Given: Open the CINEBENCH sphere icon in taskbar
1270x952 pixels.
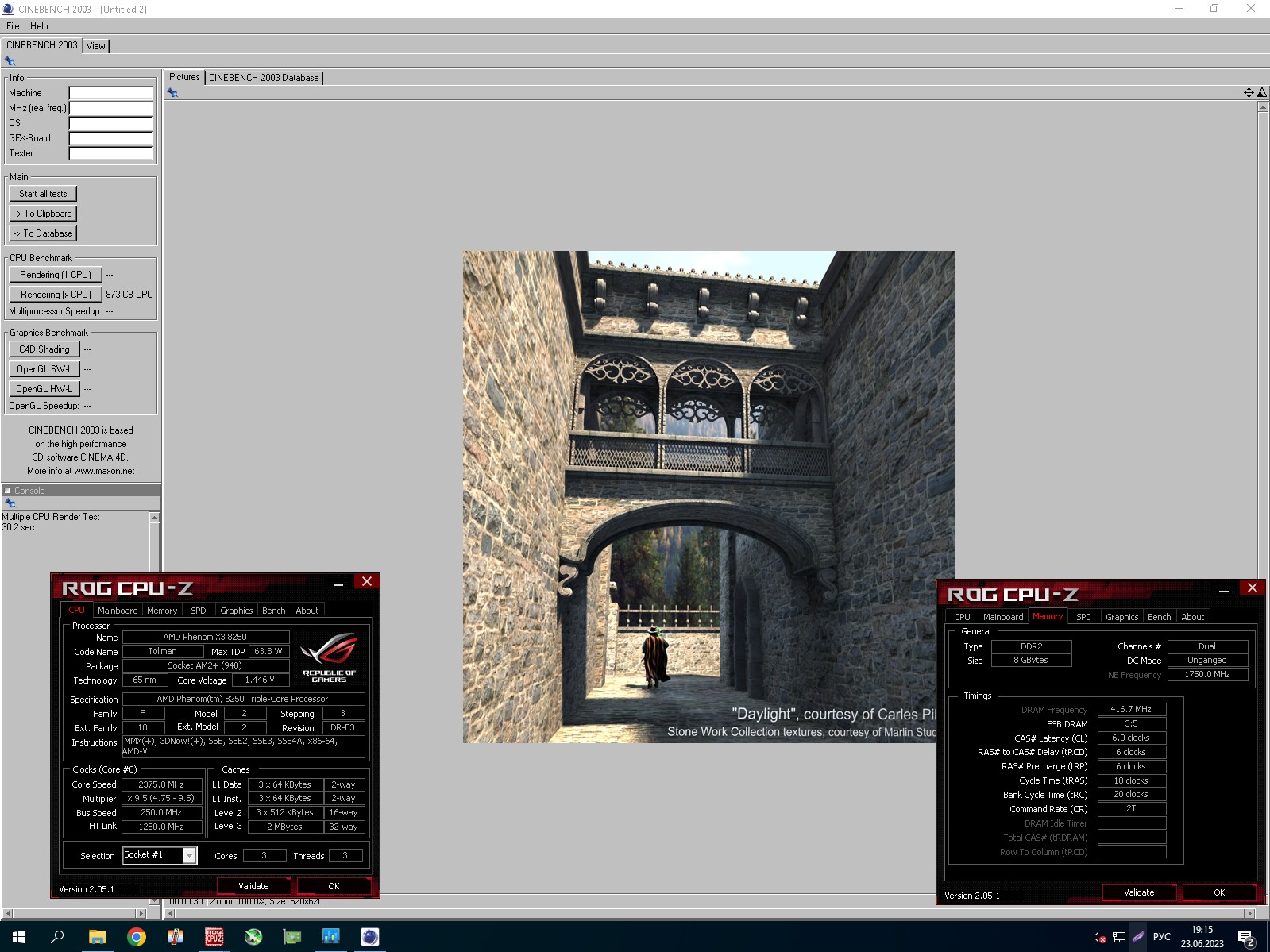Looking at the screenshot, I should point(370,937).
